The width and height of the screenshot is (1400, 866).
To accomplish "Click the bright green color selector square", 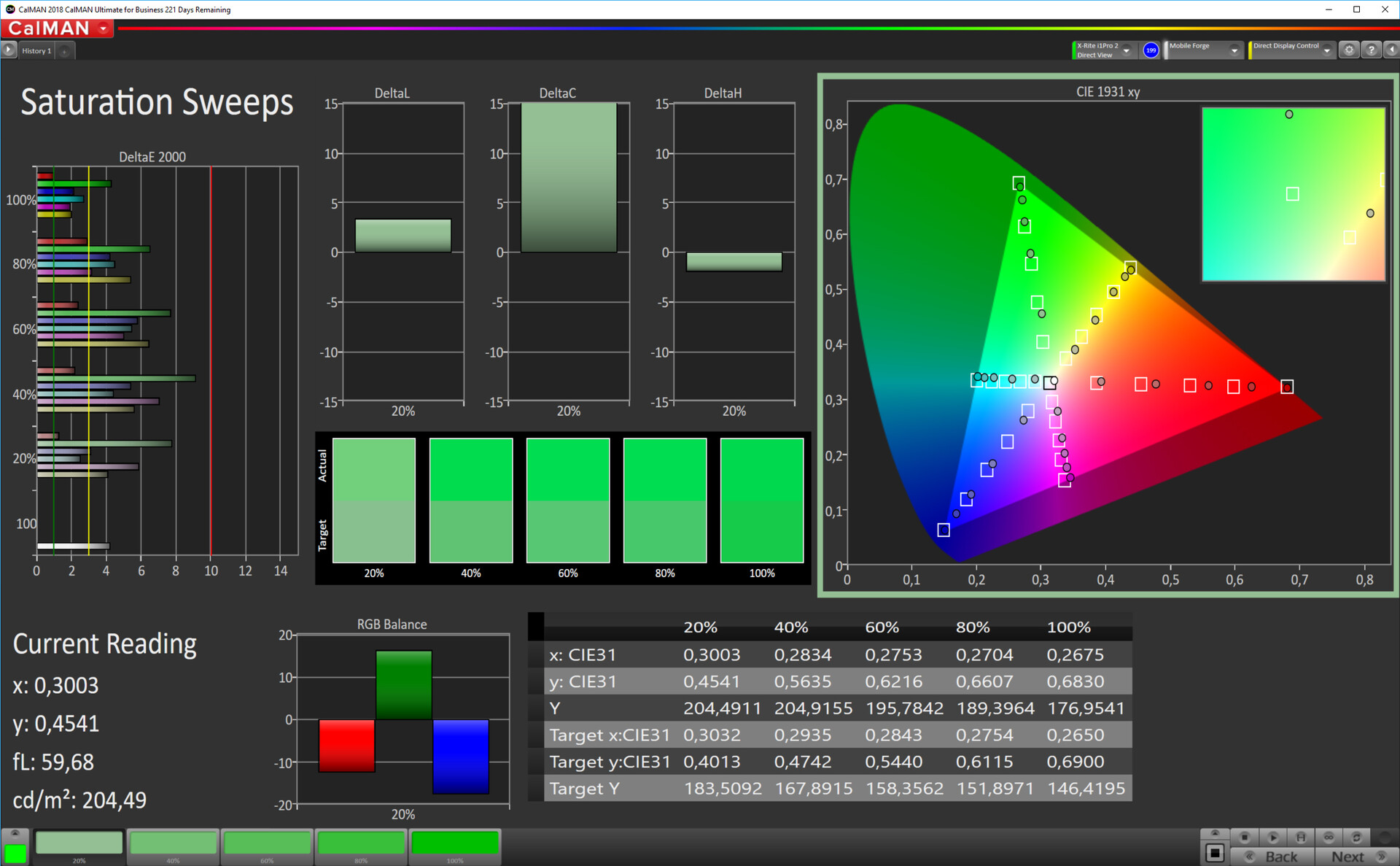I will [15, 852].
